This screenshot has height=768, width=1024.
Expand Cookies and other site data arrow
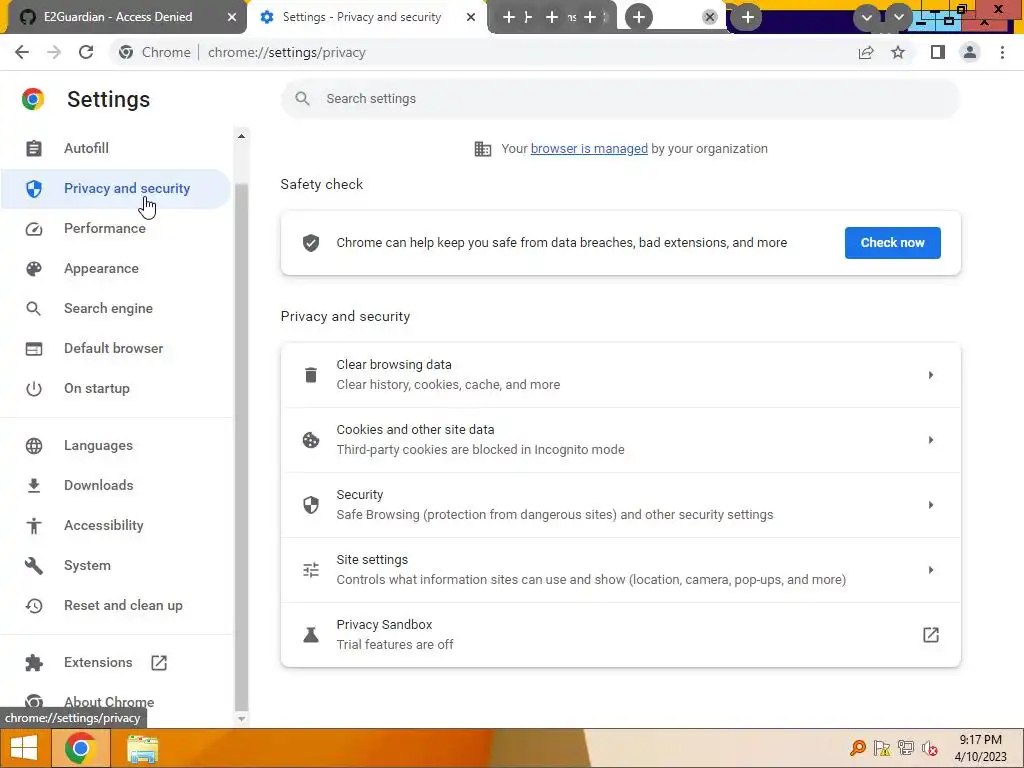click(x=931, y=440)
